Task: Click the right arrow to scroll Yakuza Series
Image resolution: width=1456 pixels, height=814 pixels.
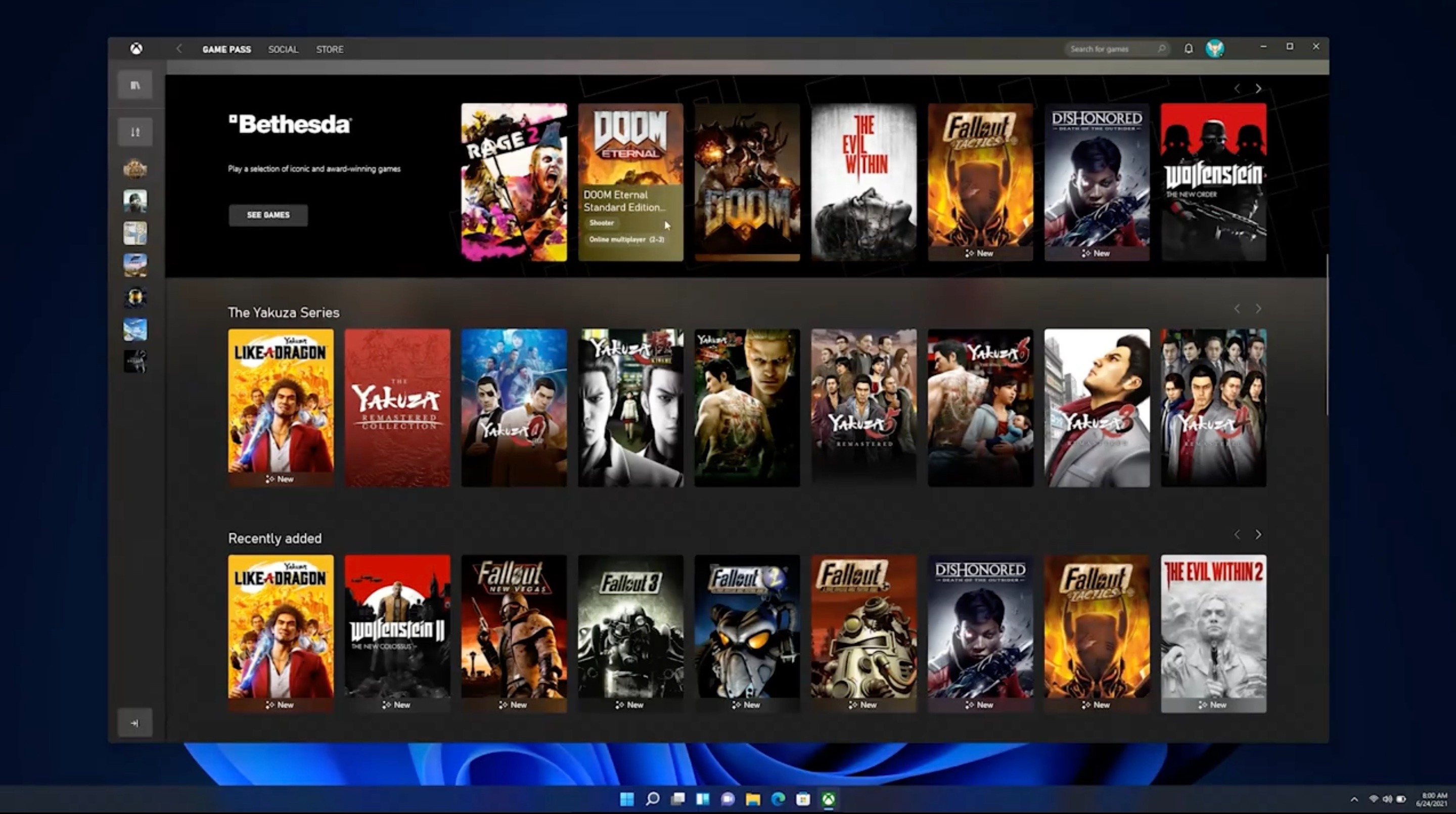Action: [x=1258, y=308]
